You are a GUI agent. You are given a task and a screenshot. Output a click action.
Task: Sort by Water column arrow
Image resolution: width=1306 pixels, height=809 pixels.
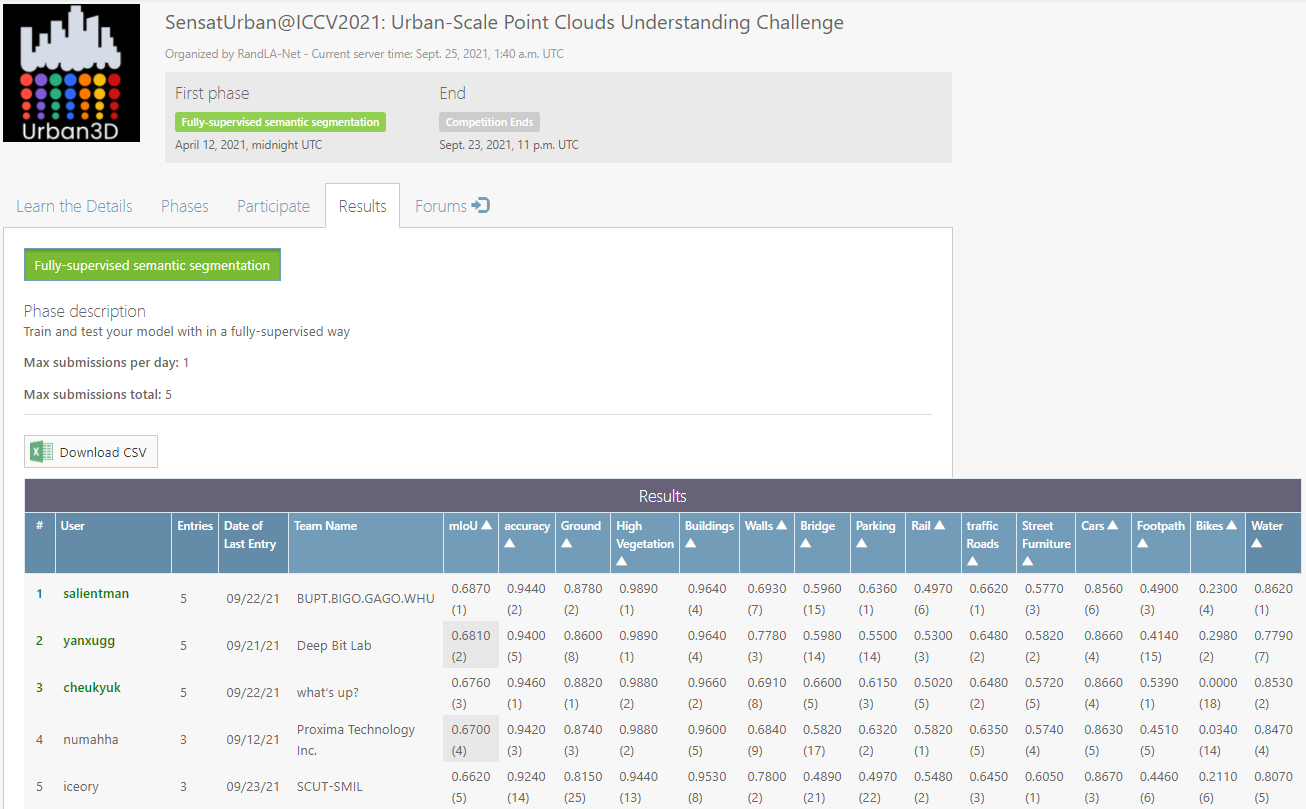[1257, 544]
